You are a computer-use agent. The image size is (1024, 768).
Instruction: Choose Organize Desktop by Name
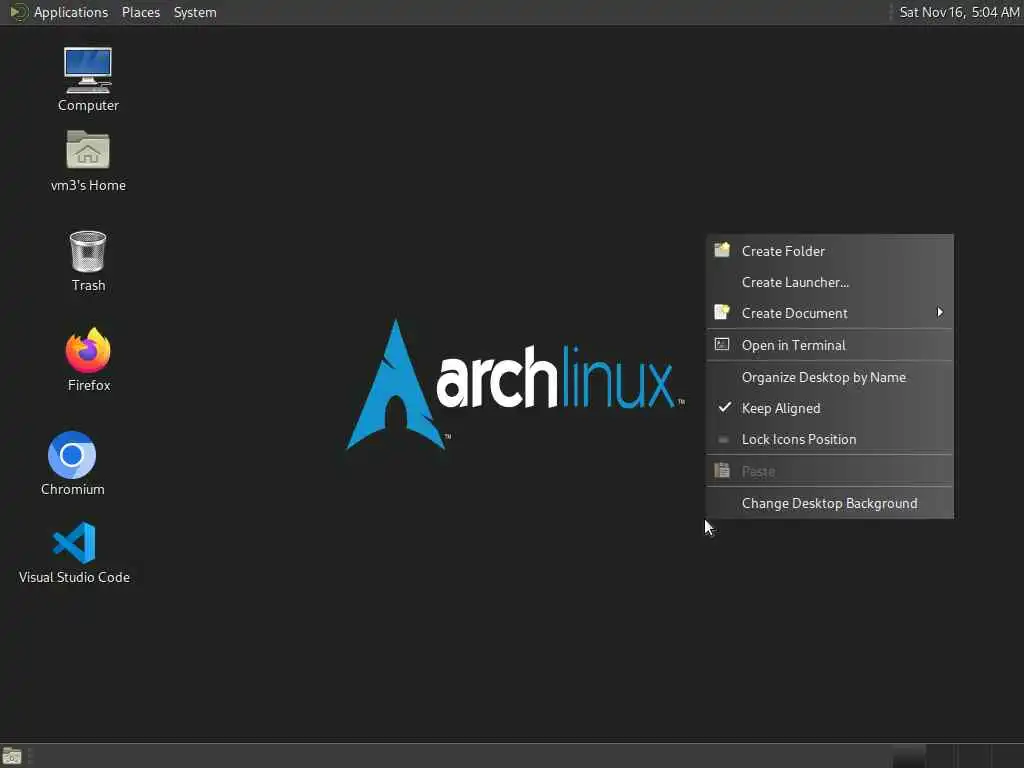pos(829,377)
